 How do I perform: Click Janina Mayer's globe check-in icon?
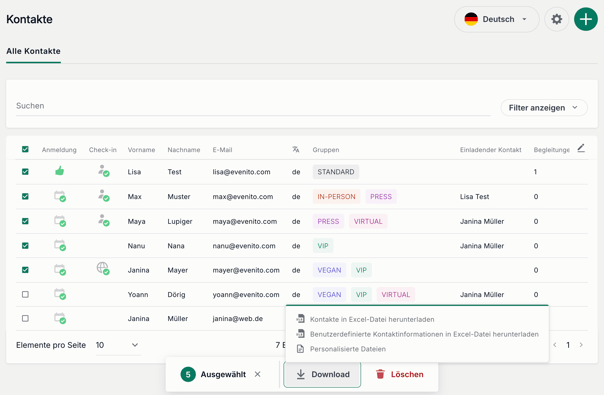point(103,268)
